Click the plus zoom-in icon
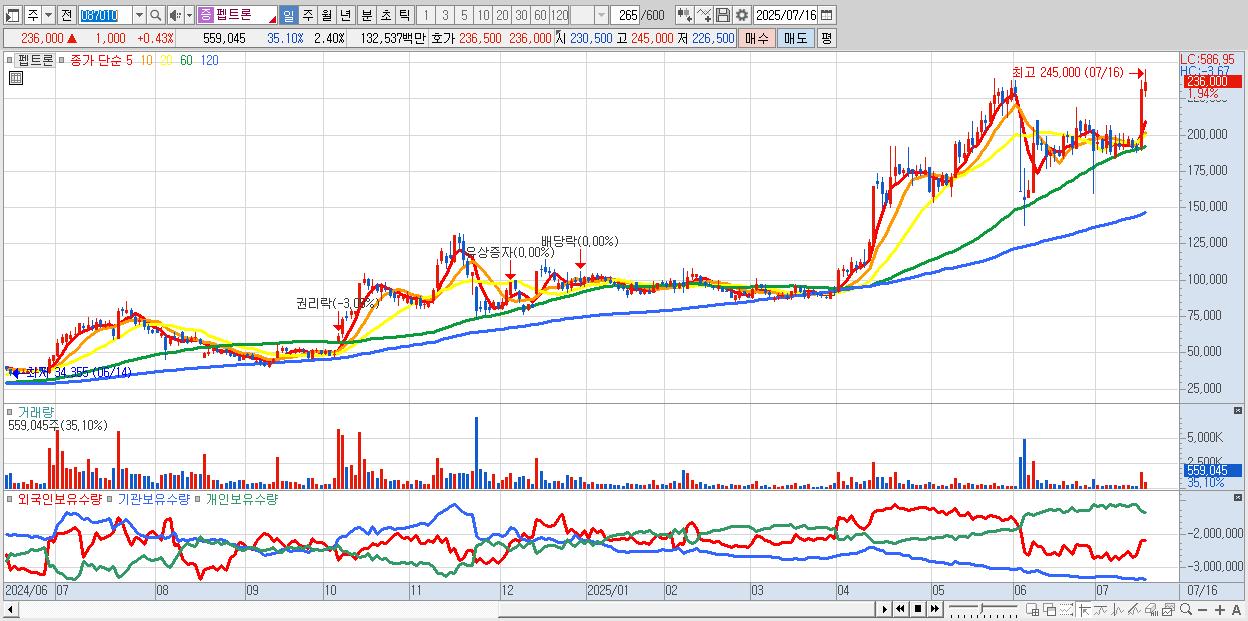This screenshot has height=621, width=1248. [x=1220, y=610]
